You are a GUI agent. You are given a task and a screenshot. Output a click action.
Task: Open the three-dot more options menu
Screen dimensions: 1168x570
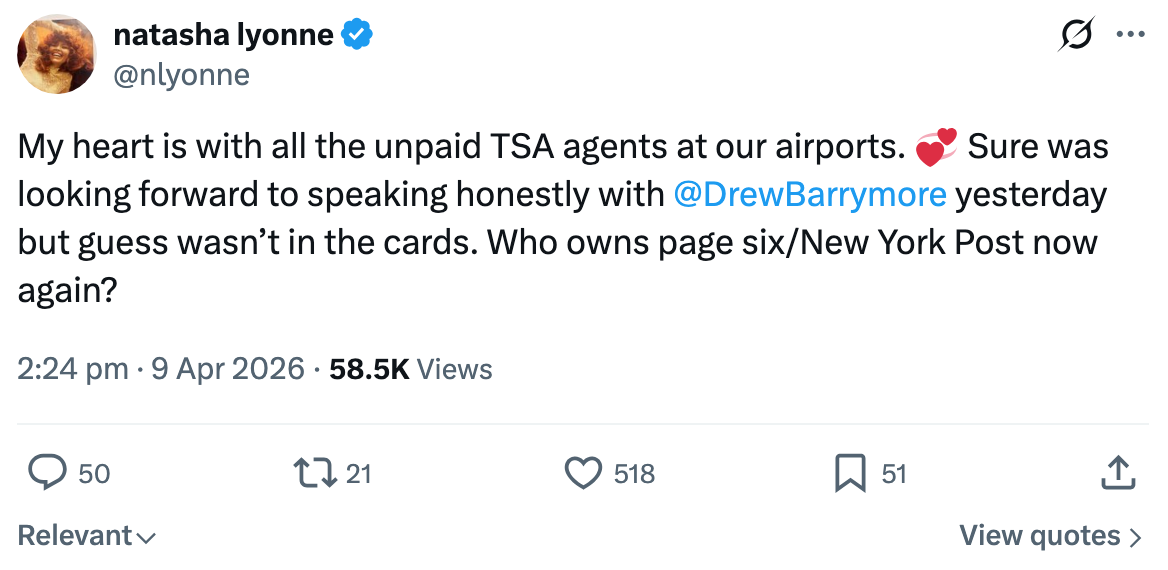[1130, 35]
